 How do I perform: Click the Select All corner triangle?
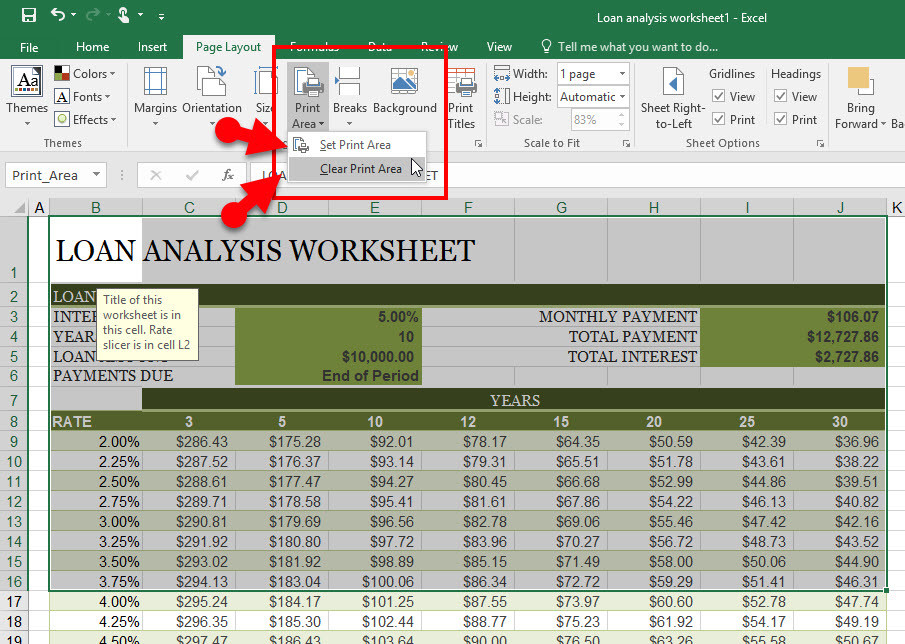(x=20, y=207)
